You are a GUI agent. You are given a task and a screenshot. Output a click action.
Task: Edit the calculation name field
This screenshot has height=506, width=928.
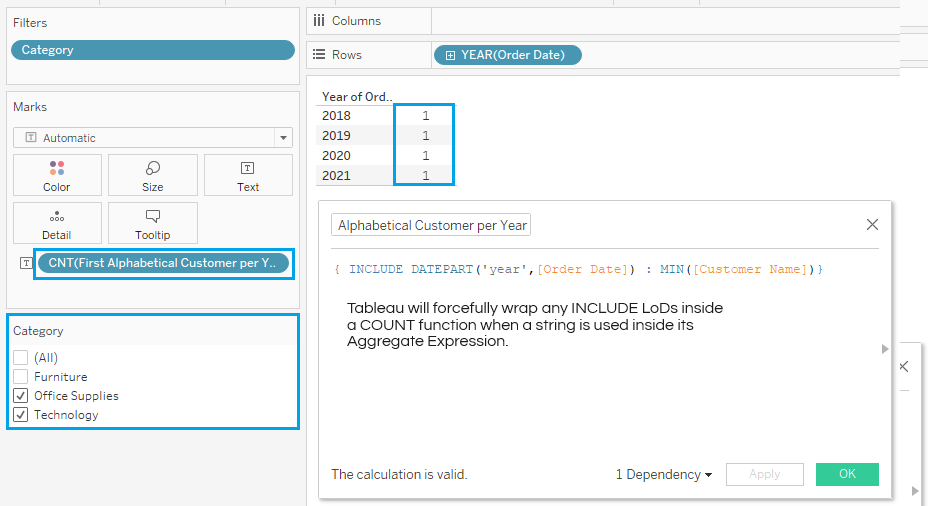(x=431, y=225)
